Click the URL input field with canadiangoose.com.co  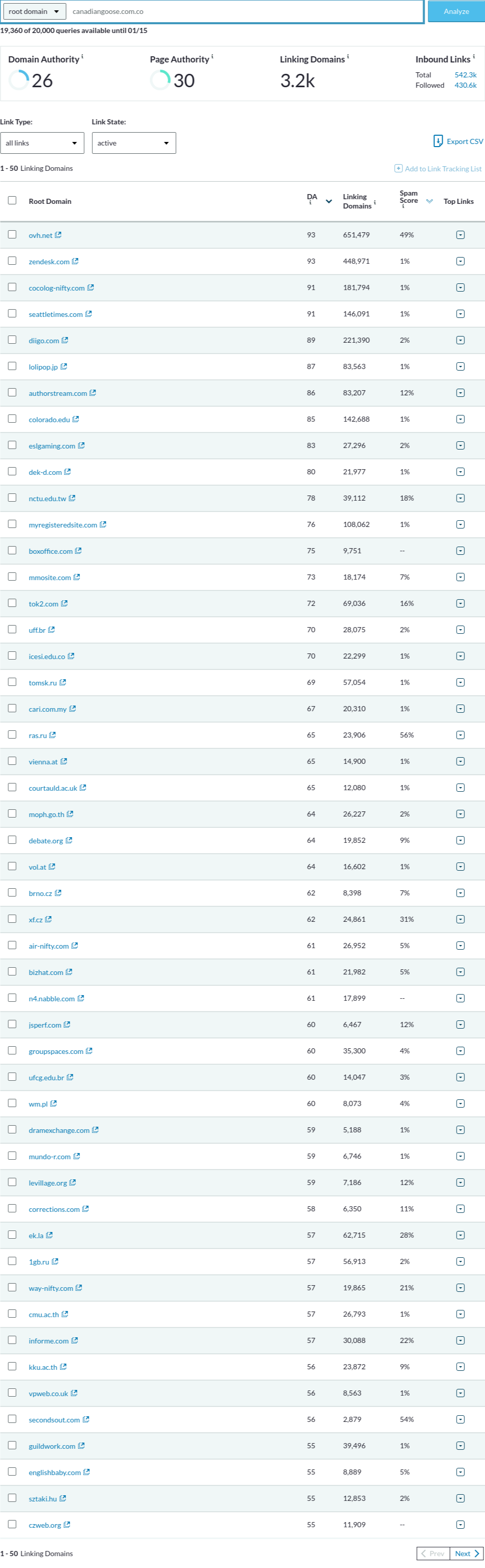point(245,11)
